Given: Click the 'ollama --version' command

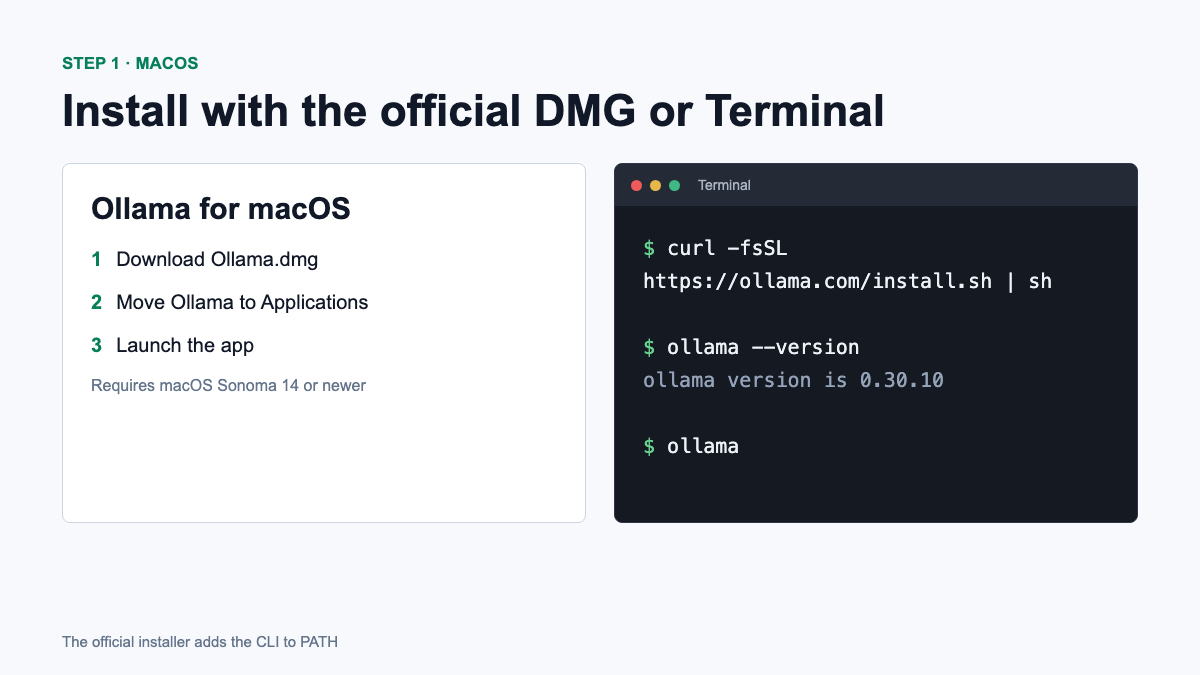Looking at the screenshot, I should [x=751, y=347].
